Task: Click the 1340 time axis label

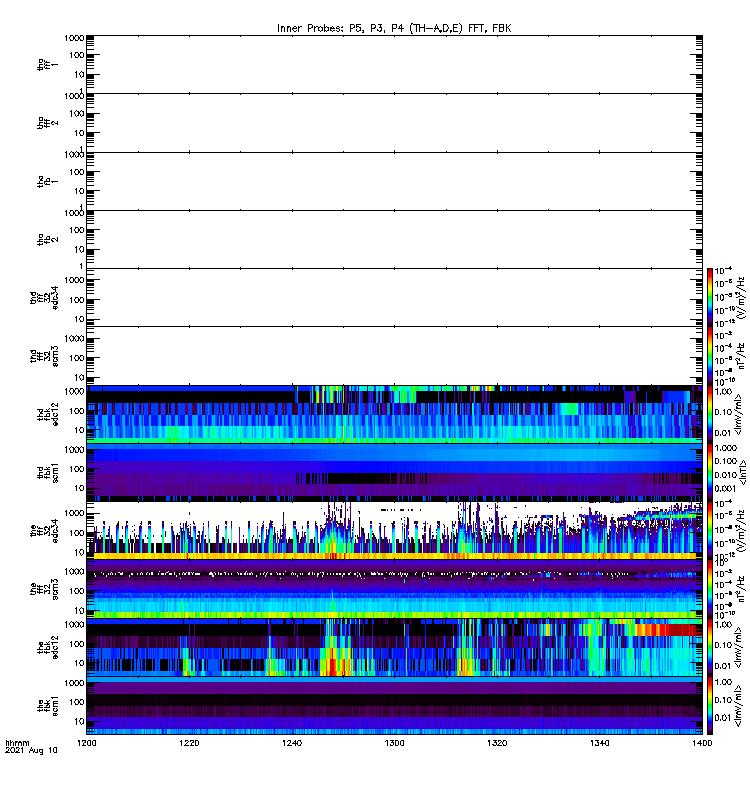Action: (599, 743)
